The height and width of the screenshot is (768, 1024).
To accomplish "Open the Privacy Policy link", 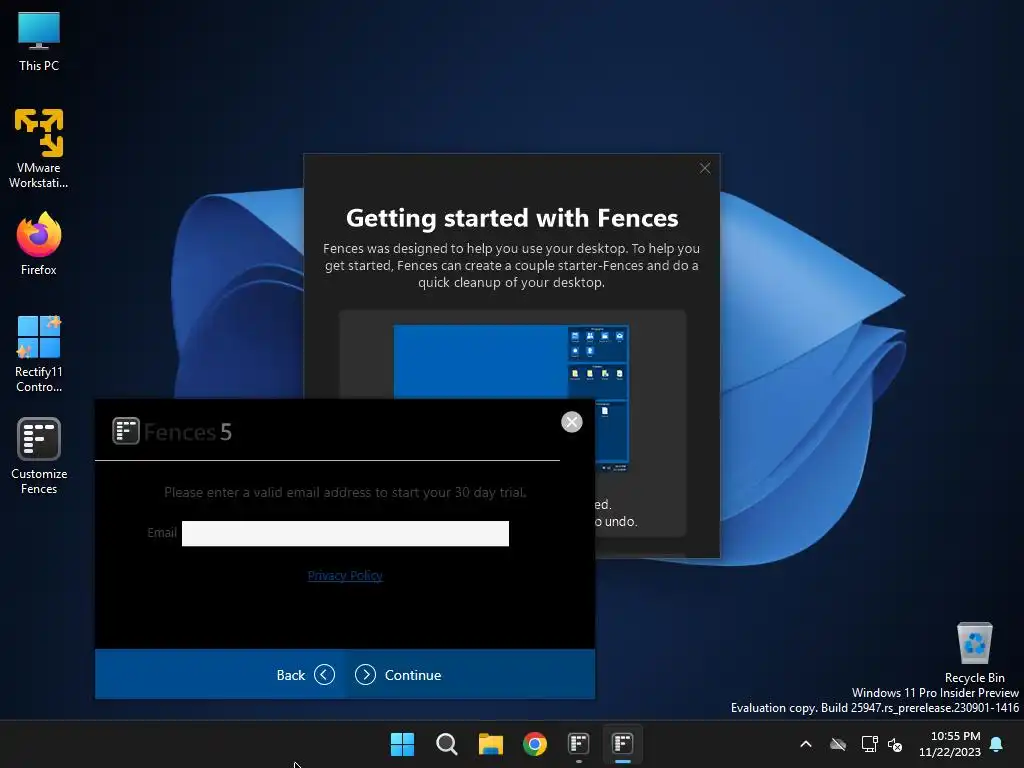I will coord(345,575).
